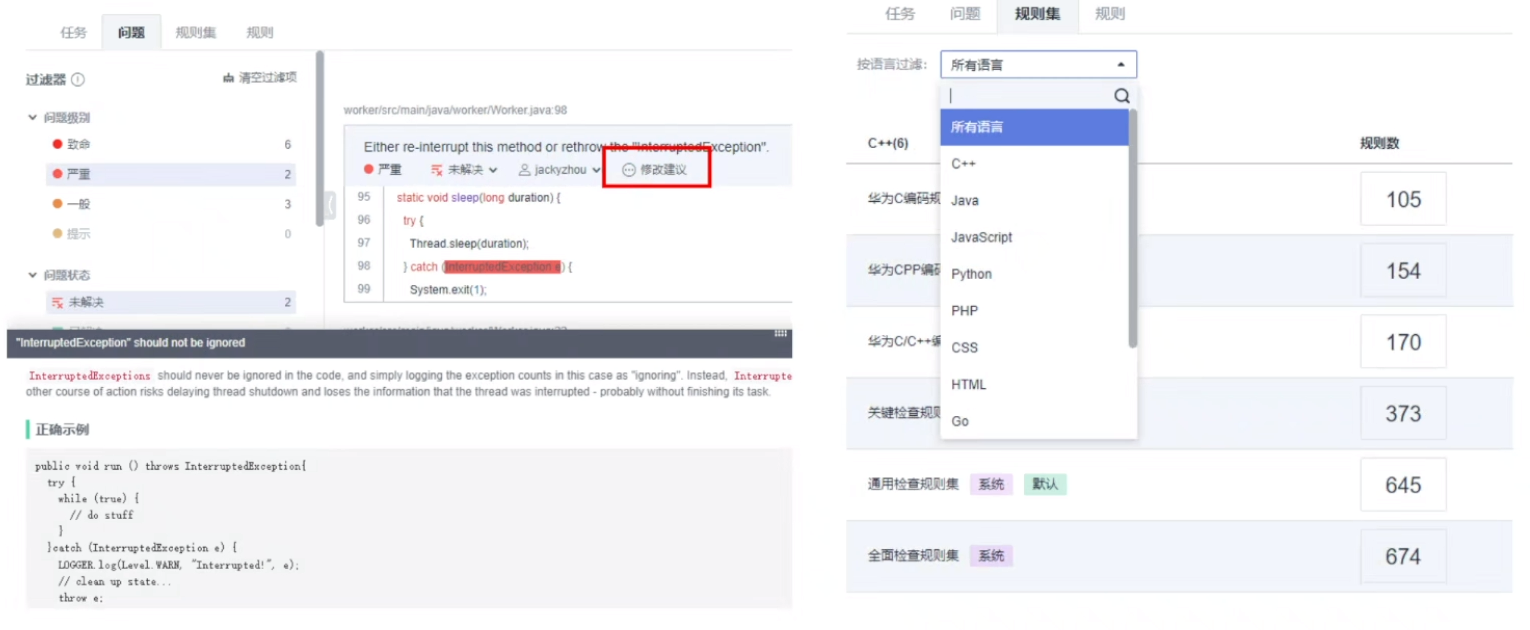This screenshot has height=630, width=1530.
Task: Click the rule count 154
Action: pos(1403,271)
